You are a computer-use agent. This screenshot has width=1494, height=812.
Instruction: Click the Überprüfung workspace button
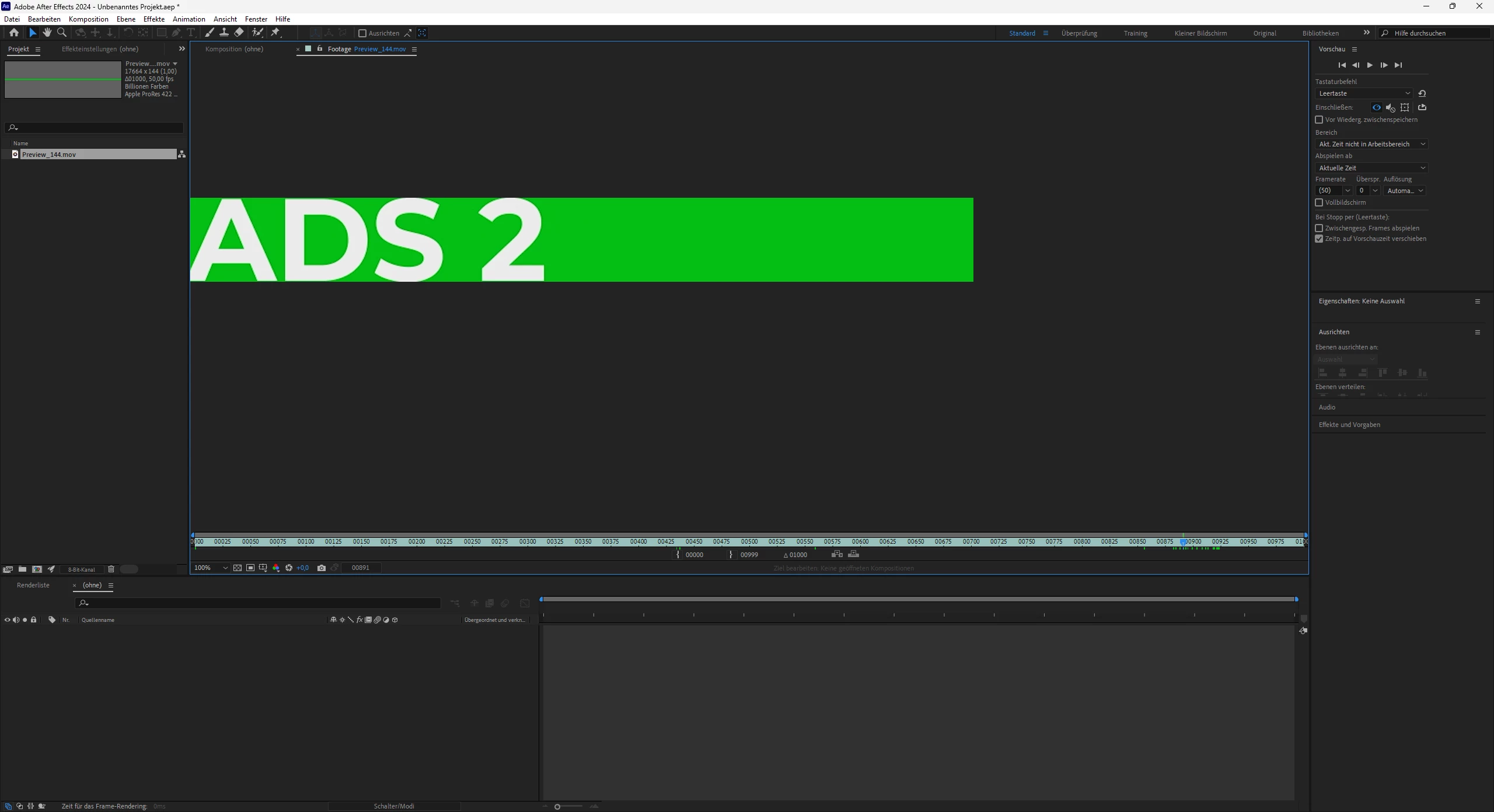coord(1079,33)
